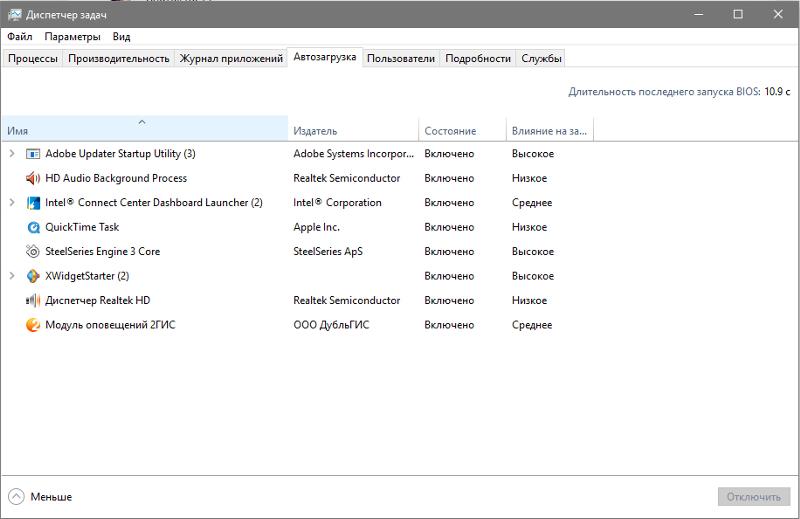Open the Журнал приложений tab
The height and width of the screenshot is (519, 800).
pyautogui.click(x=231, y=58)
